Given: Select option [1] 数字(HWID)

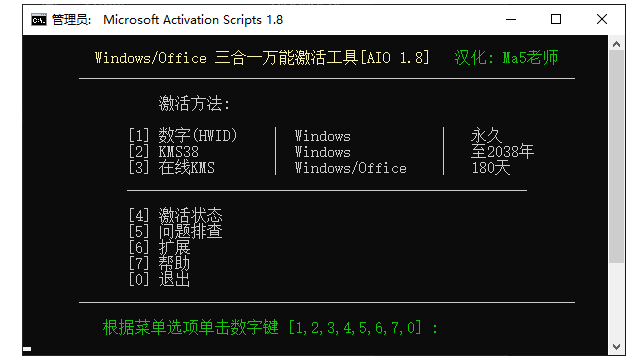Looking at the screenshot, I should [x=183, y=135].
